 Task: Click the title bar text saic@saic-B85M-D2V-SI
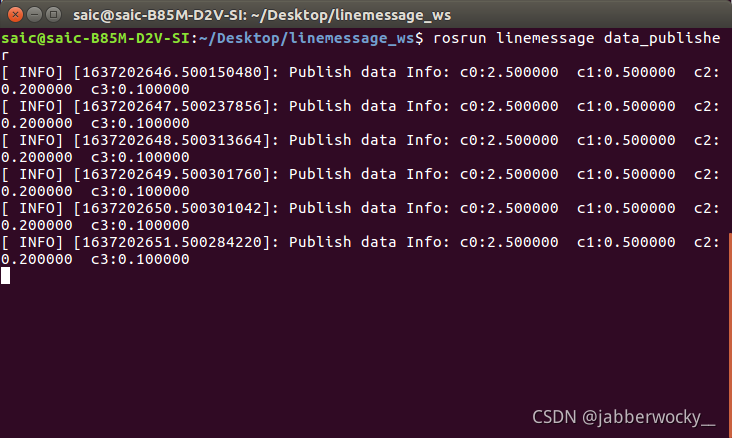tap(160, 15)
